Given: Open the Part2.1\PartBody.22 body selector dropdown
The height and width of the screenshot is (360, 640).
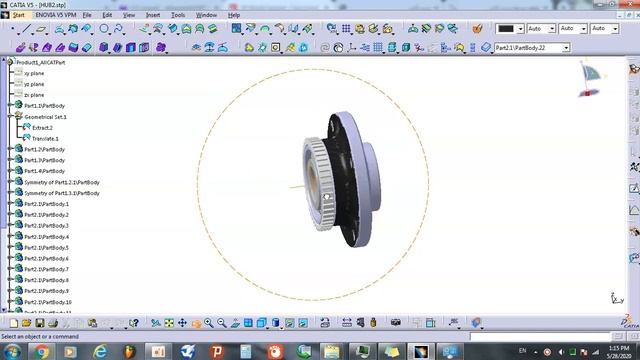Looking at the screenshot, I should [566, 48].
